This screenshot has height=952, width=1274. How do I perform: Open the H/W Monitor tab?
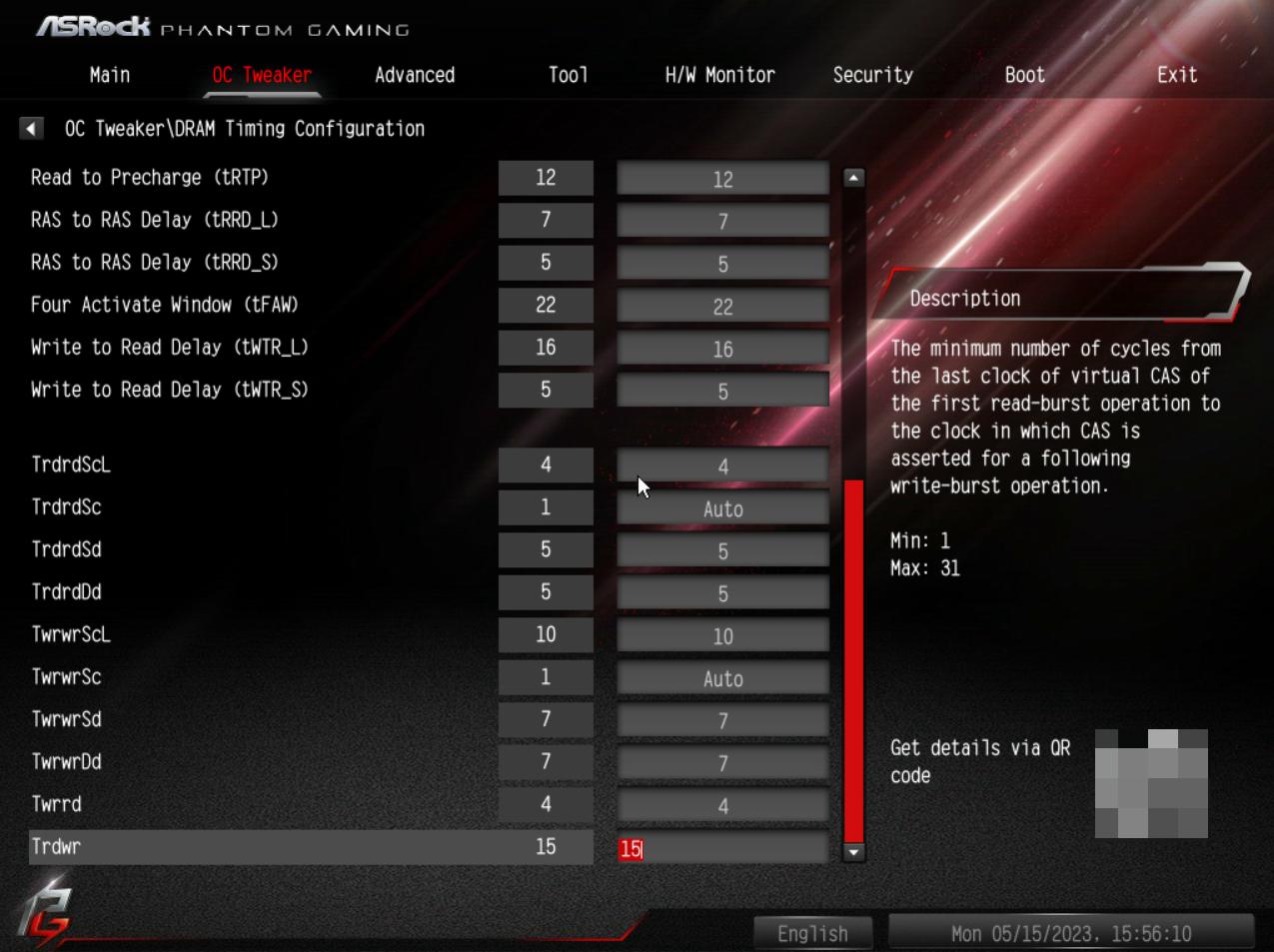(719, 75)
